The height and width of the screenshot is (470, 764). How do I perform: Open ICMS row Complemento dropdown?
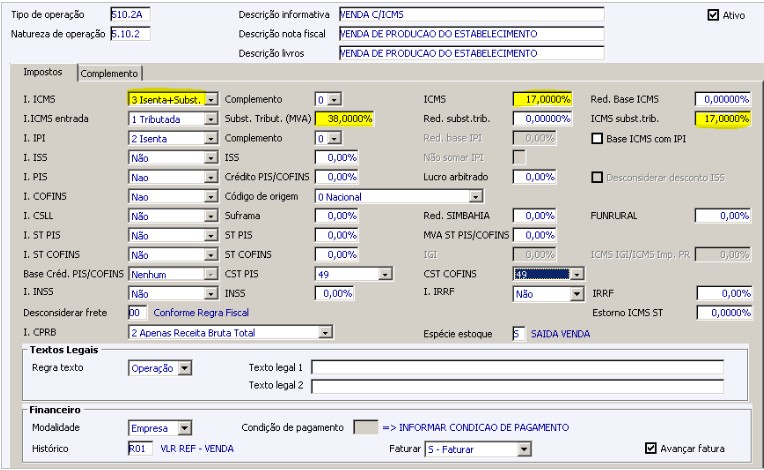point(334,100)
